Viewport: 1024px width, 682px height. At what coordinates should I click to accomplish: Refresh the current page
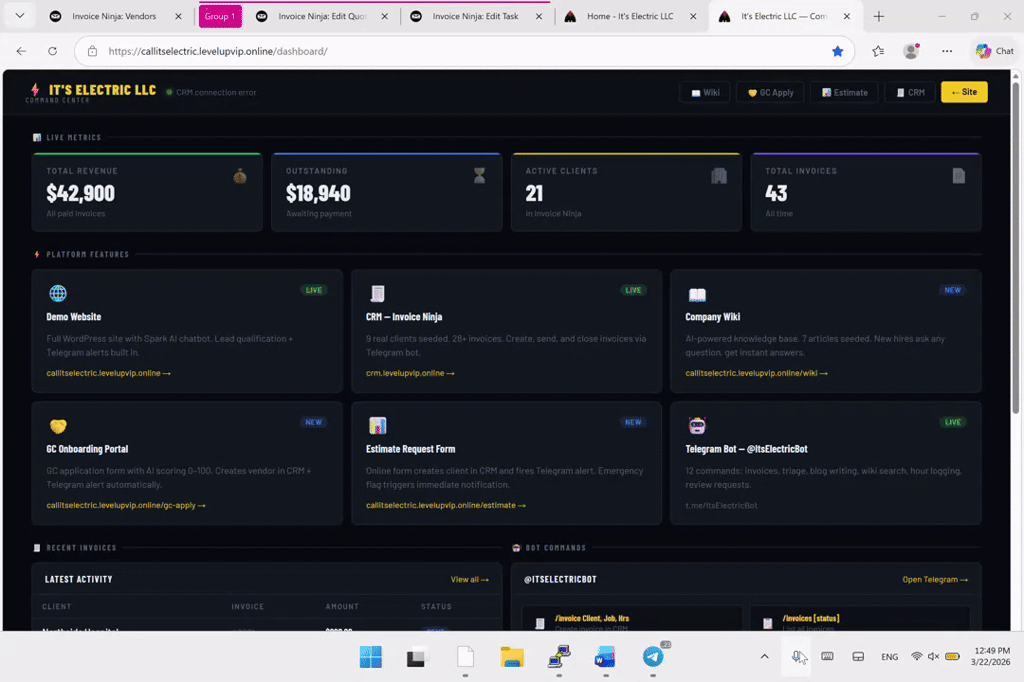pyautogui.click(x=52, y=51)
